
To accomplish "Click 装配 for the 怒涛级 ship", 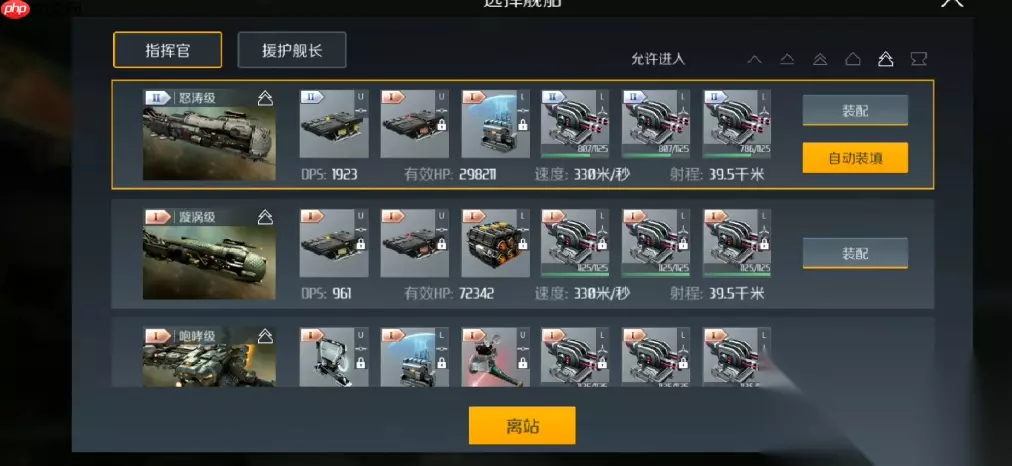I will (855, 110).
